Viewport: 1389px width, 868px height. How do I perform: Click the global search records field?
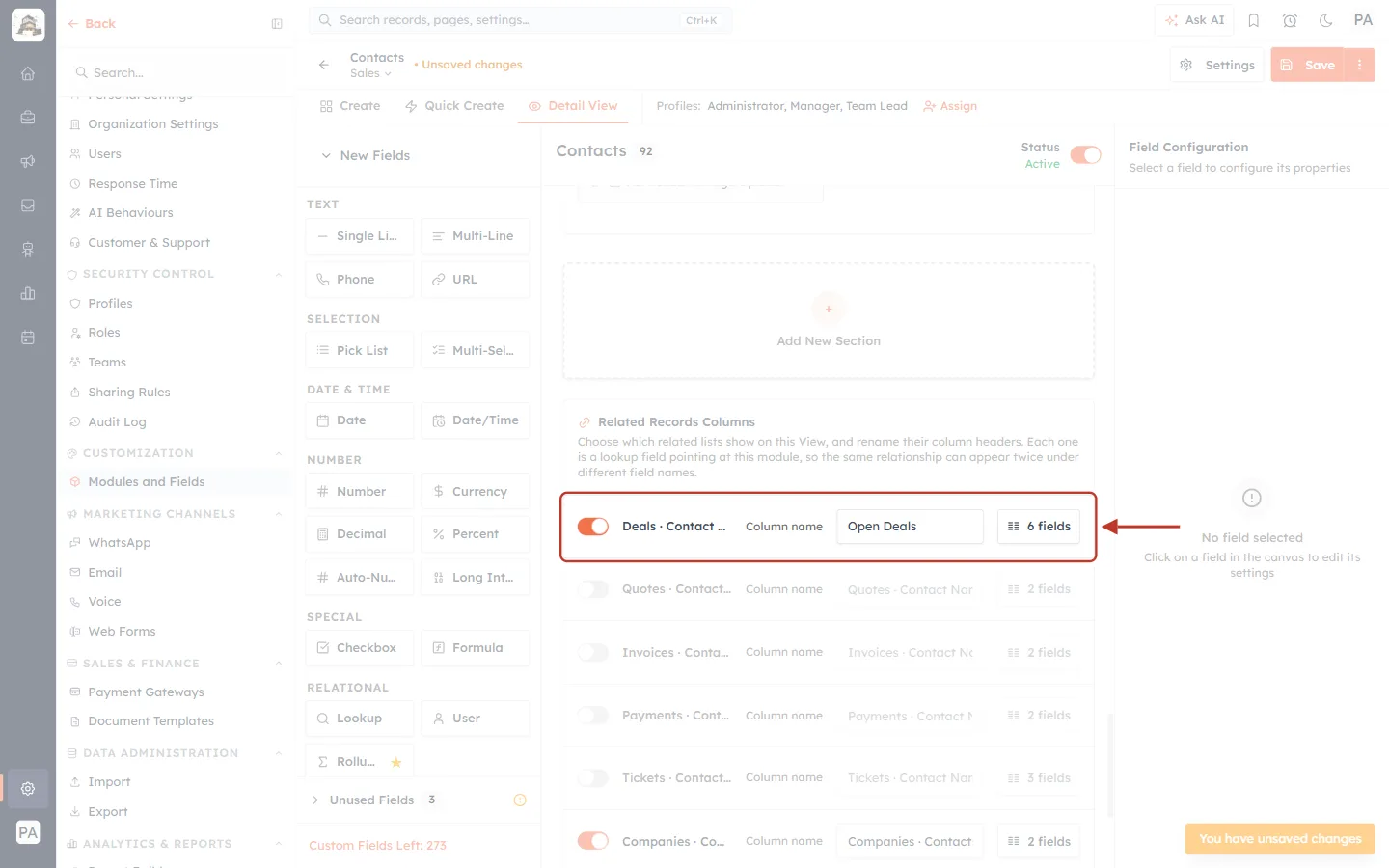coord(521,20)
